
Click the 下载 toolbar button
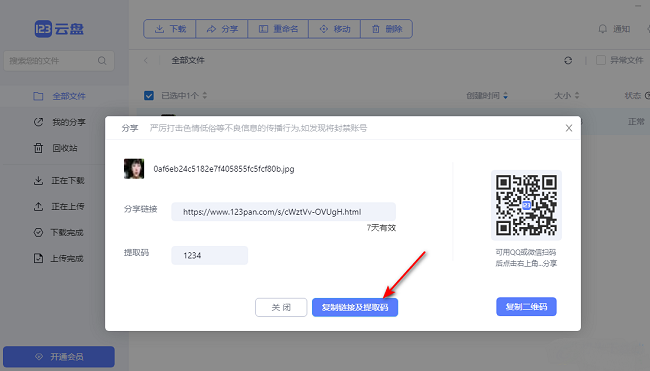[x=170, y=29]
